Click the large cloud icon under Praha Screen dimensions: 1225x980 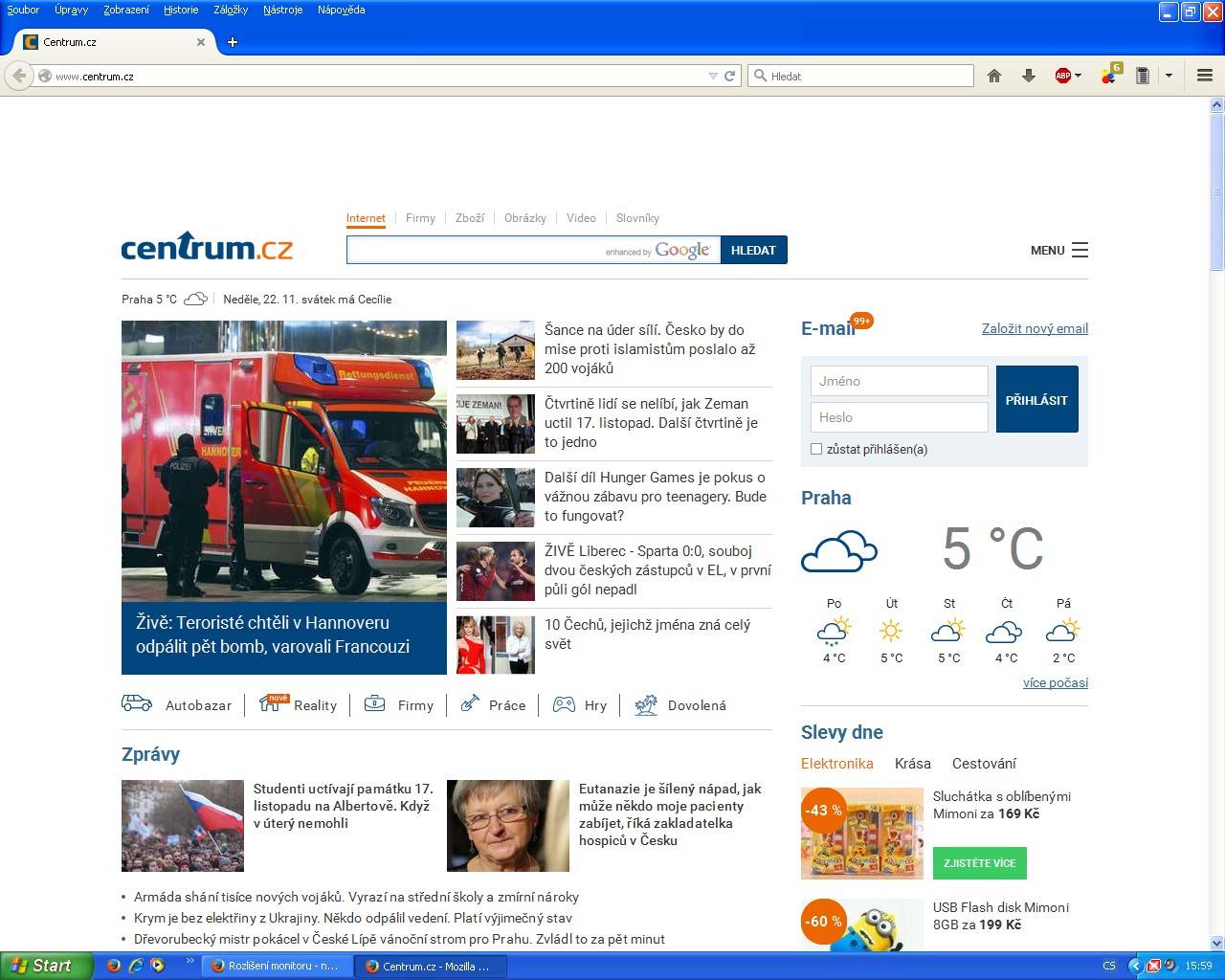pos(839,550)
